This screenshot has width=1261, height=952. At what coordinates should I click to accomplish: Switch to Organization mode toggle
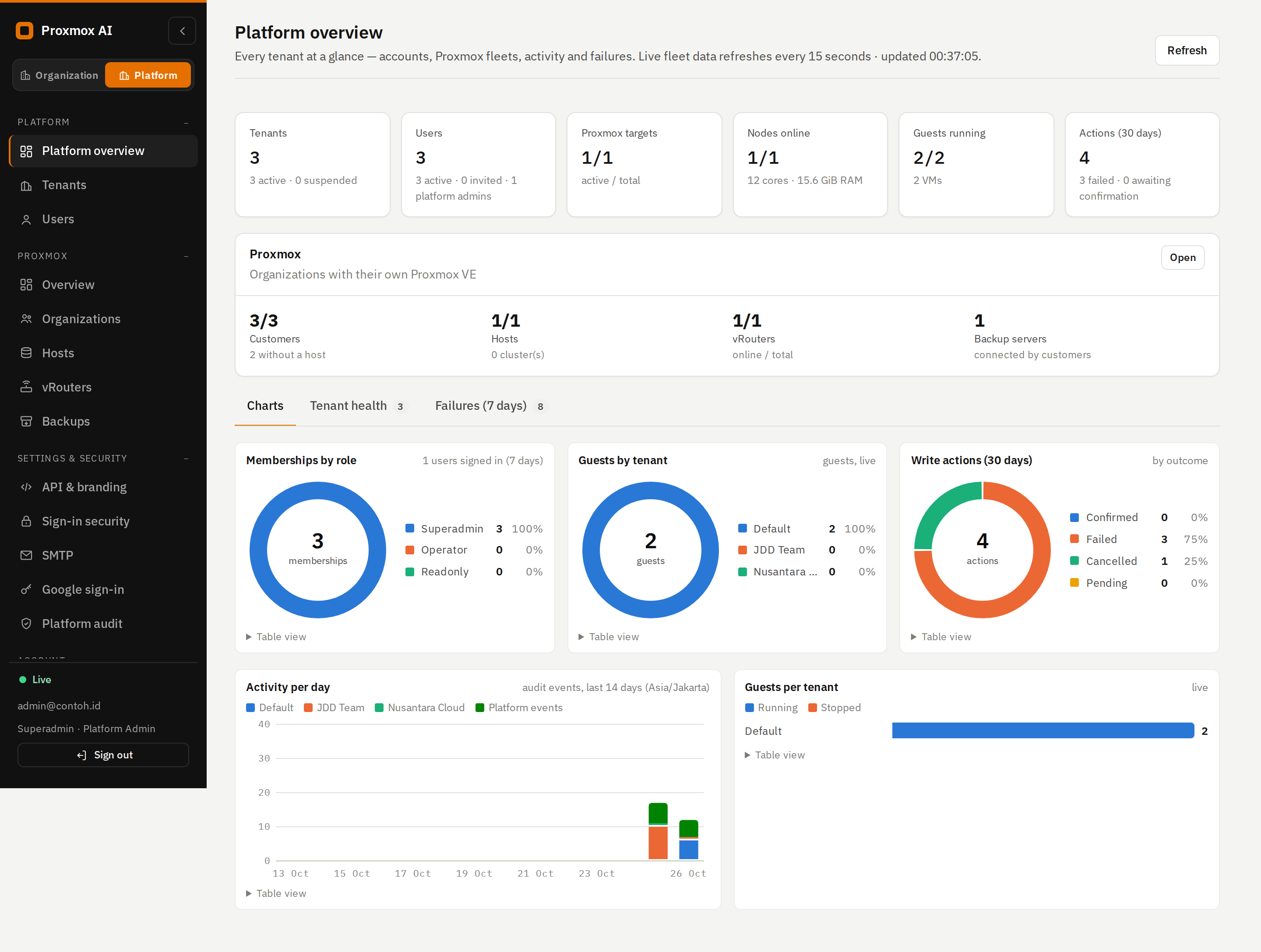59,75
